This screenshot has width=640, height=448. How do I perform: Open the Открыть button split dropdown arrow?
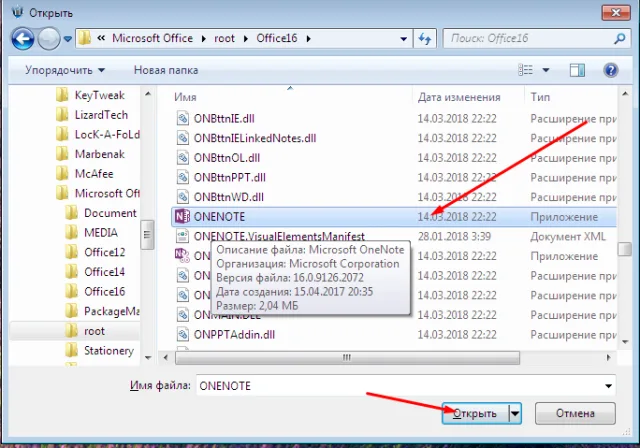(515, 414)
